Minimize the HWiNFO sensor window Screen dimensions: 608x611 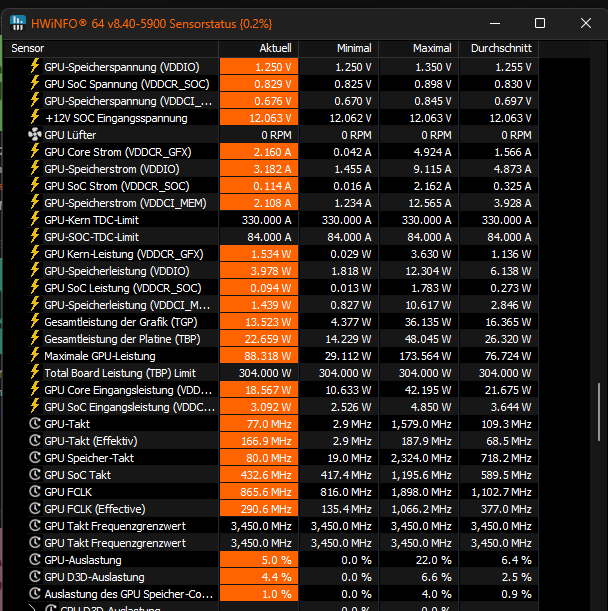pyautogui.click(x=495, y=23)
